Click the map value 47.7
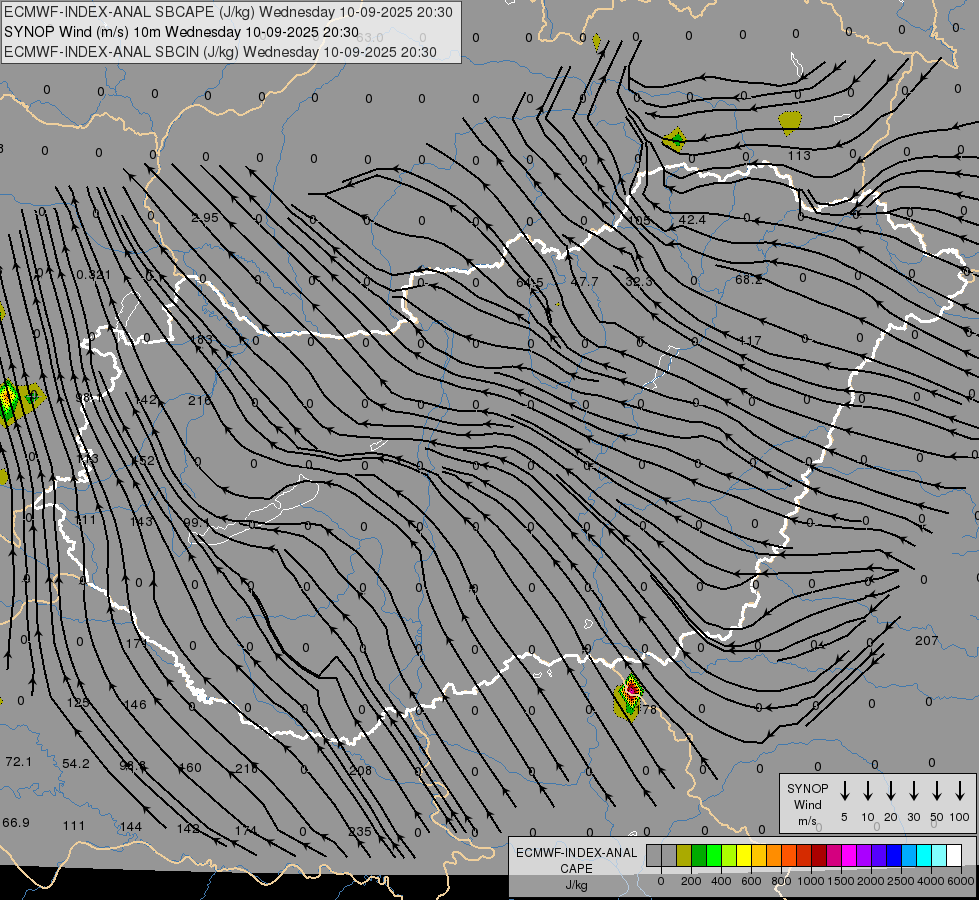The width and height of the screenshot is (979, 900). (584, 282)
